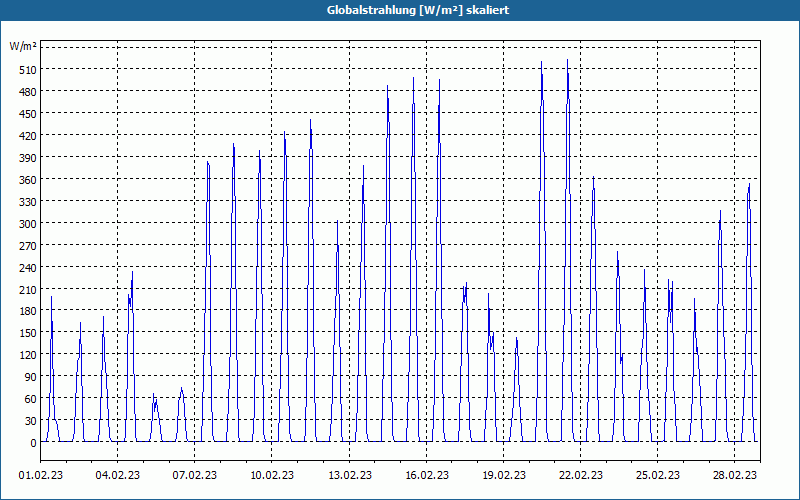Click the W/m² unit label
This screenshot has width=800, height=500.
click(23, 46)
